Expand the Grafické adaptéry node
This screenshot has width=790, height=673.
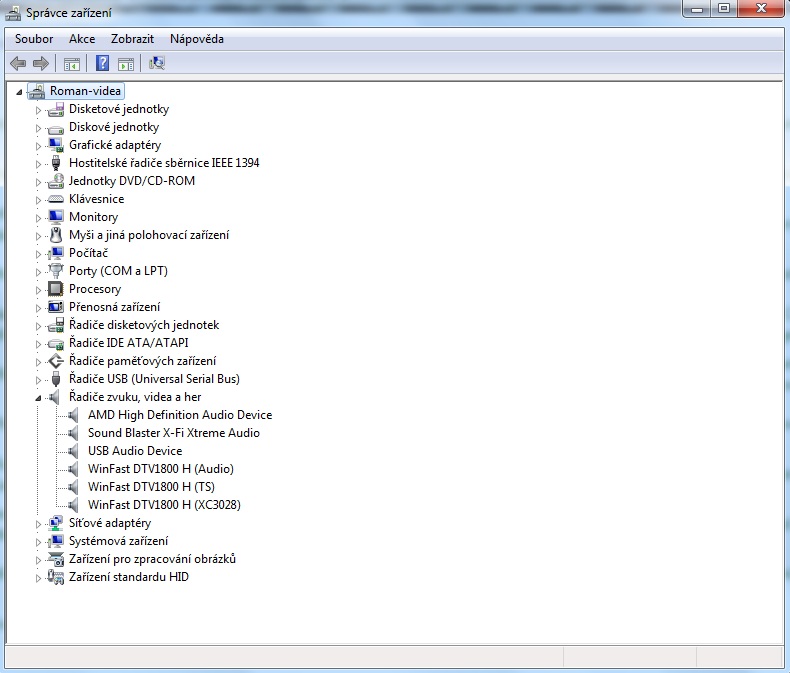[38, 146]
